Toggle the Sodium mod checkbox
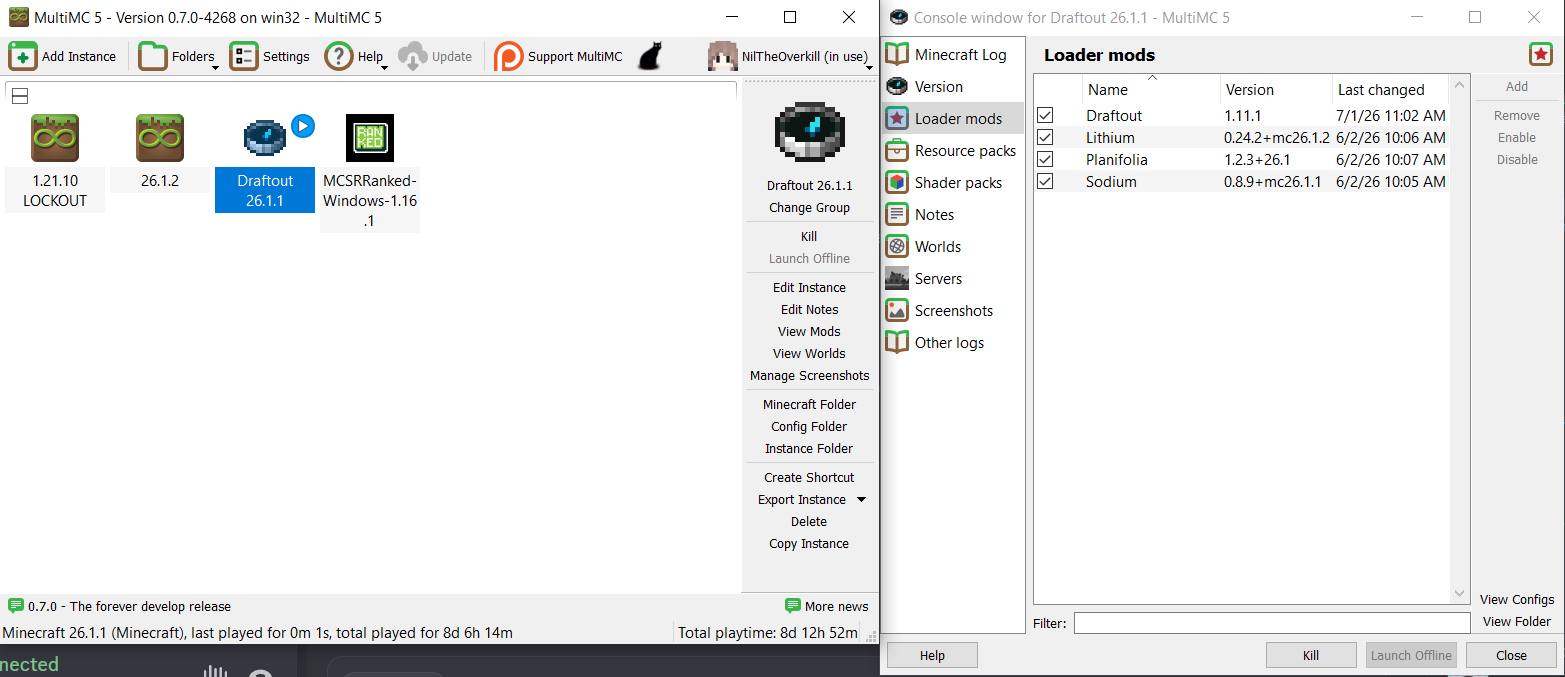 pos(1045,182)
